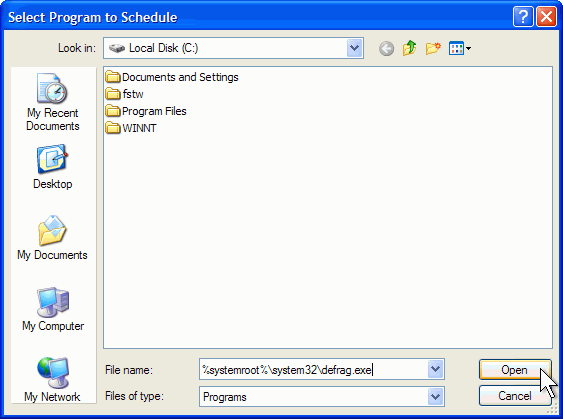
Task: Open My Recent Documents in places bar
Action: coord(53,102)
